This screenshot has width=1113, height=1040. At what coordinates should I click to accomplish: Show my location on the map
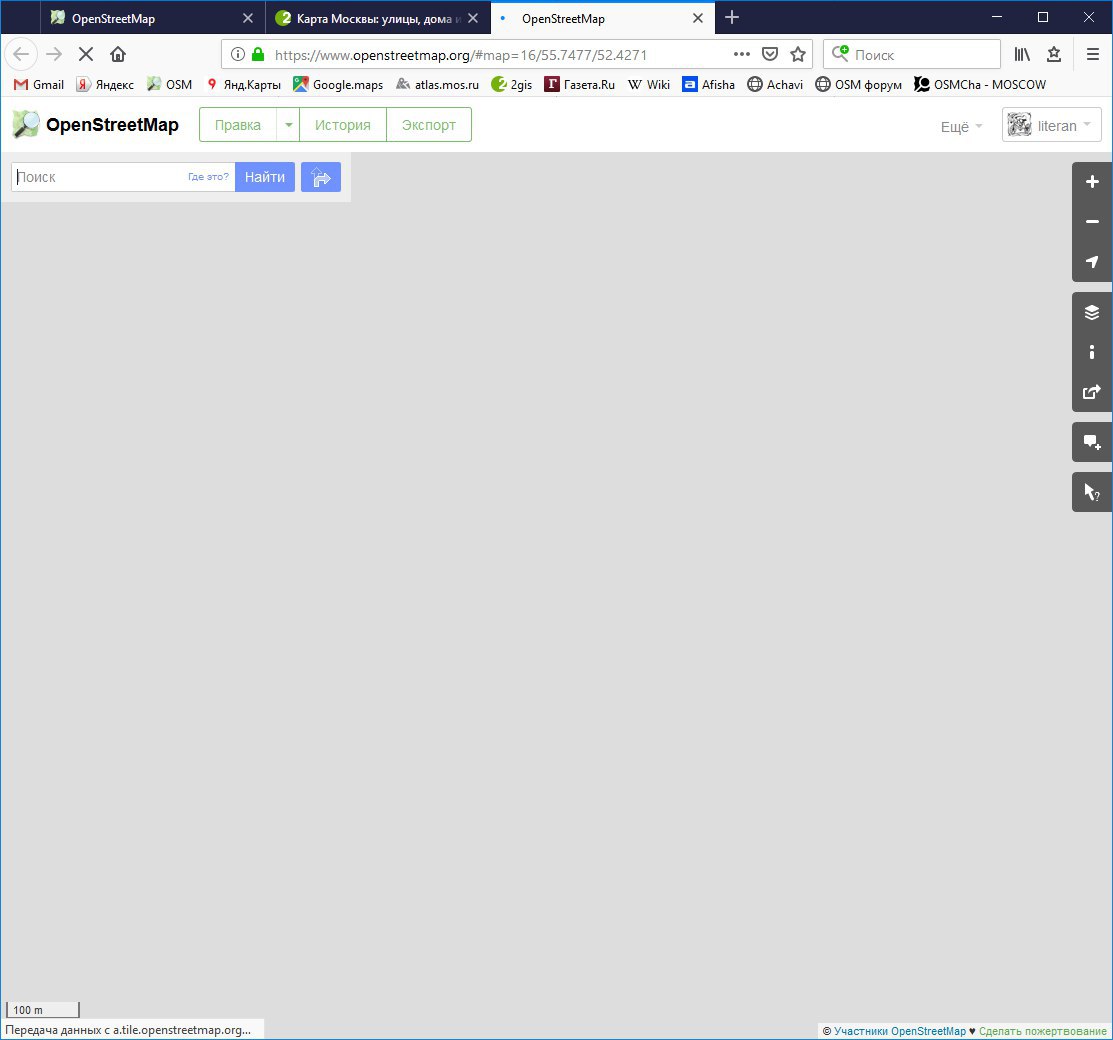point(1092,262)
